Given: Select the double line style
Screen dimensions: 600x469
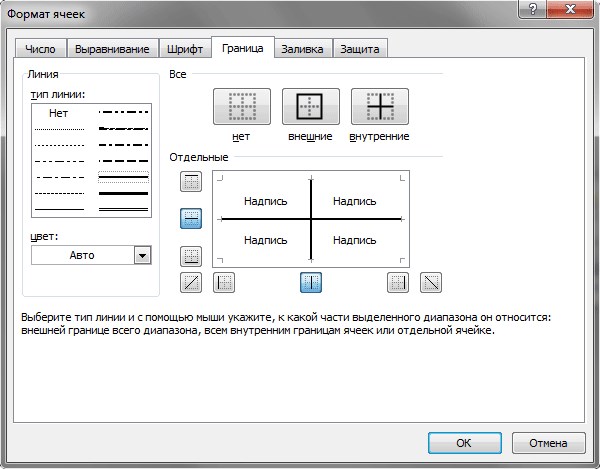Looking at the screenshot, I should pyautogui.click(x=123, y=209).
